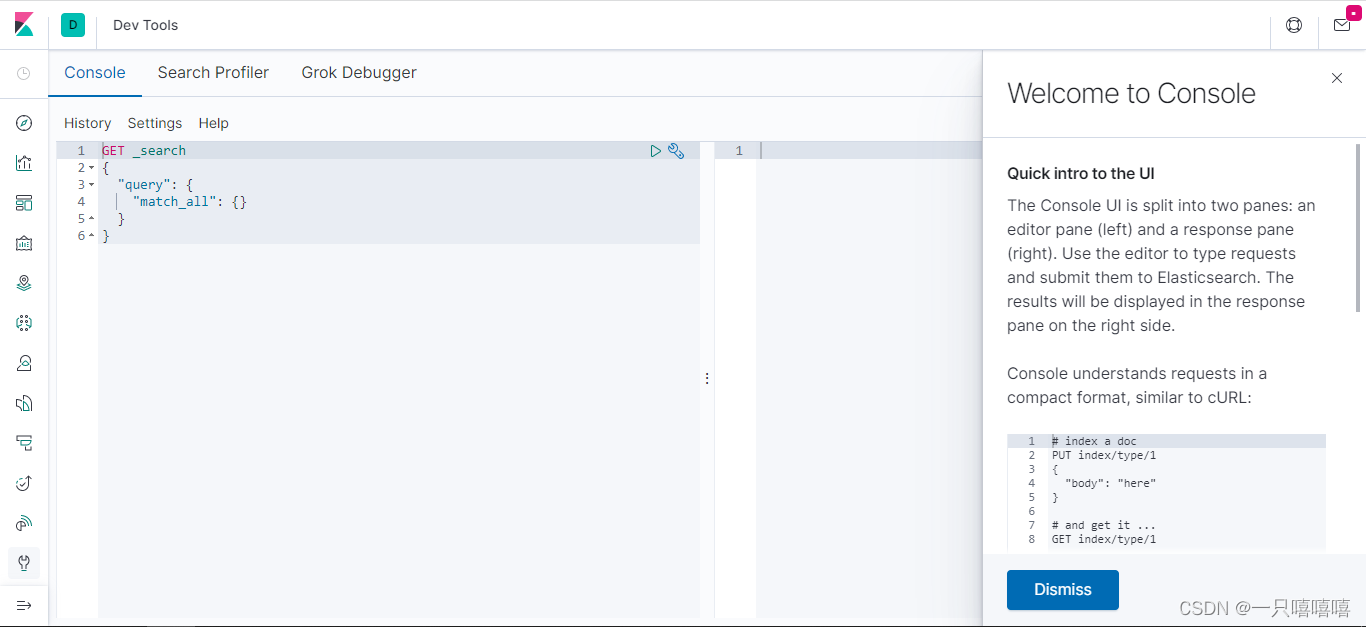Click "# and get it ..." comment line
This screenshot has width=1366, height=627.
(1104, 525)
